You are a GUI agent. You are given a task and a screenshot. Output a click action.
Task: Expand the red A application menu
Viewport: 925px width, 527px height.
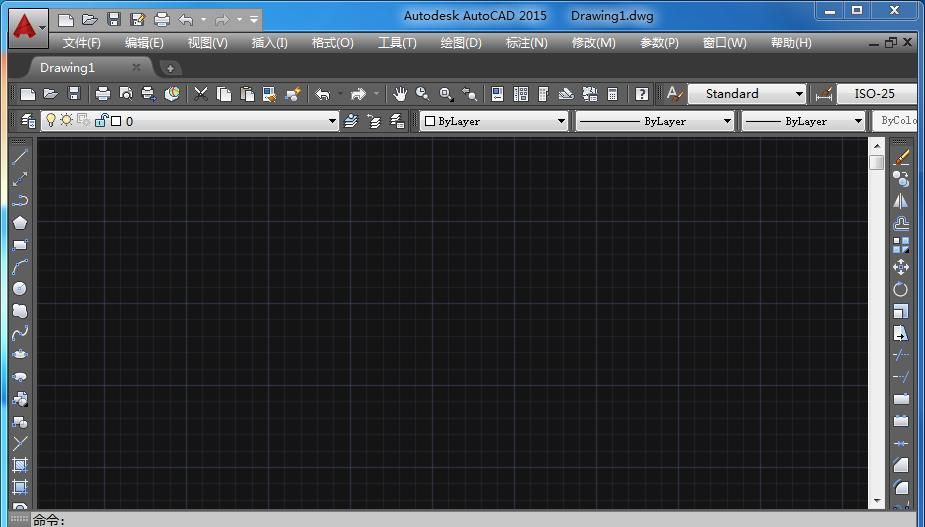(x=28, y=28)
